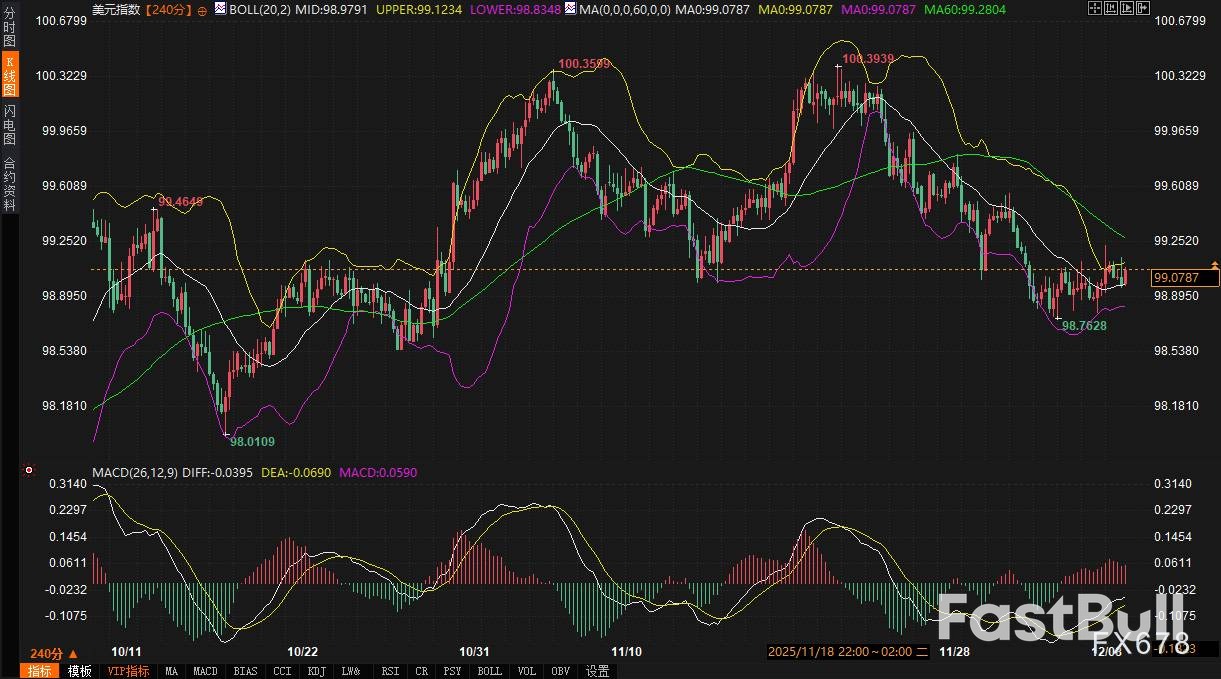Open the 【240分】 timeframe label at top
Image resolution: width=1221 pixels, height=679 pixels.
tap(166, 9)
